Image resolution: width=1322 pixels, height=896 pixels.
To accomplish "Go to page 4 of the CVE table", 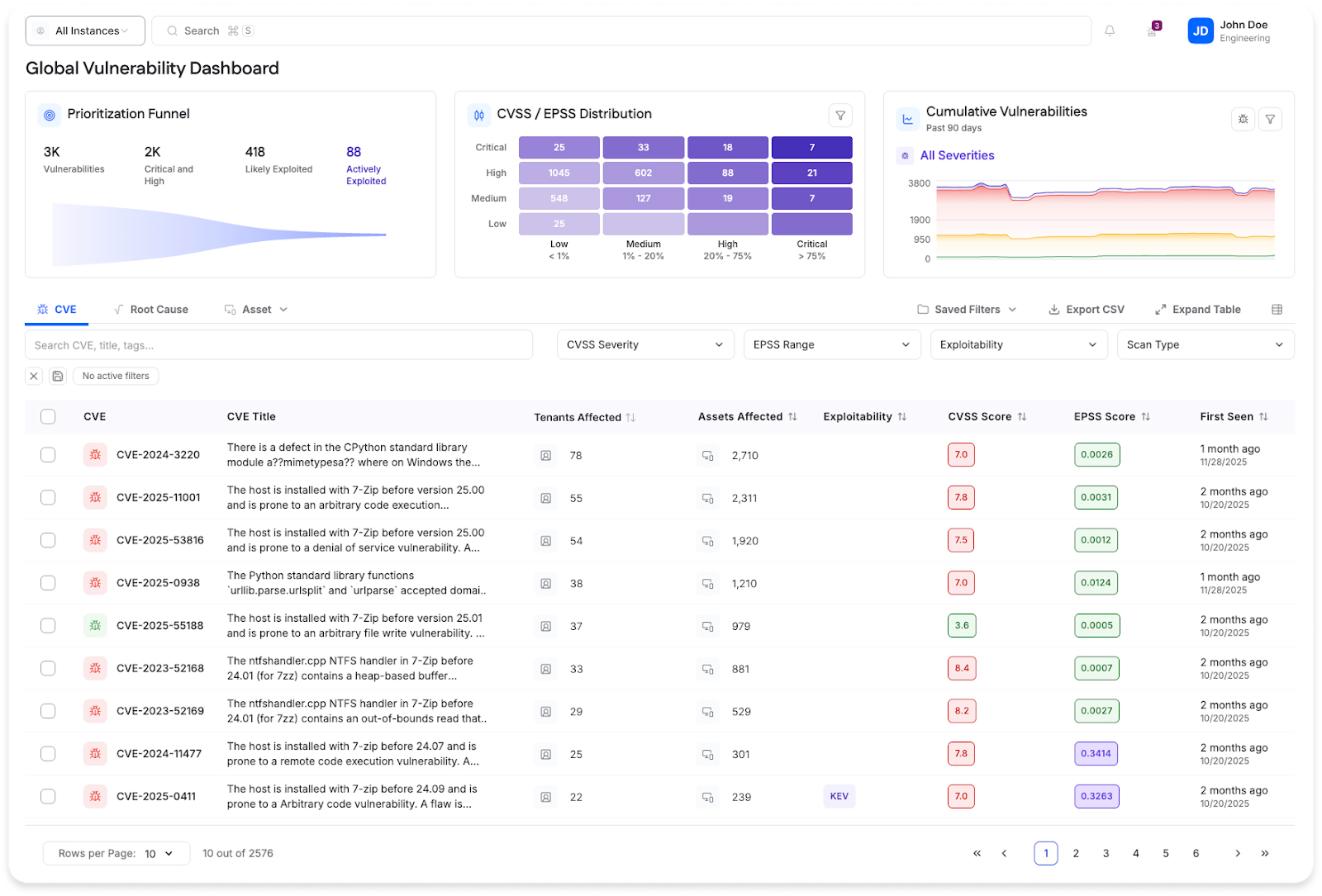I will (x=1136, y=853).
